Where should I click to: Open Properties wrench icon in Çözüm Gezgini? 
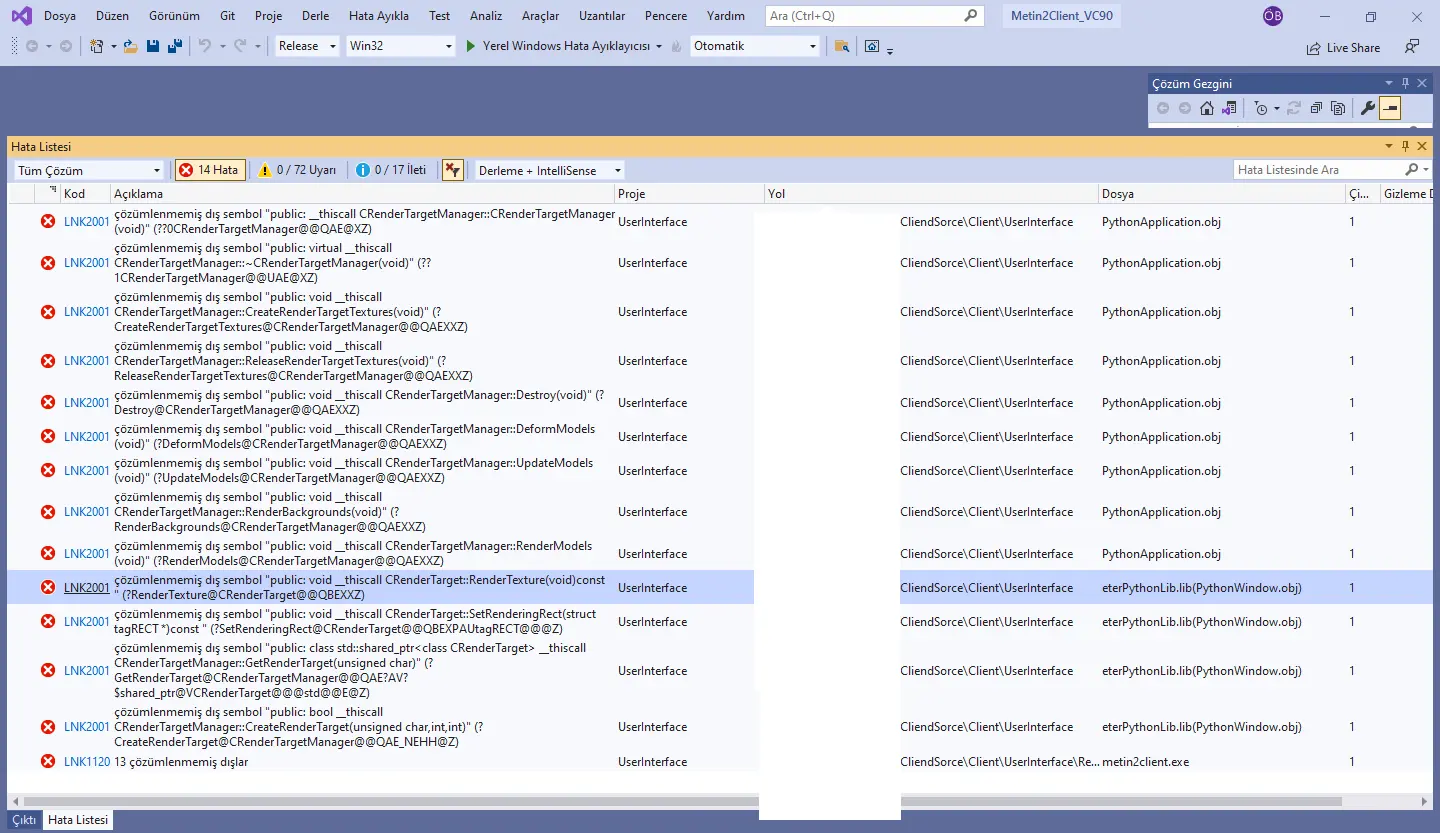(x=1367, y=108)
